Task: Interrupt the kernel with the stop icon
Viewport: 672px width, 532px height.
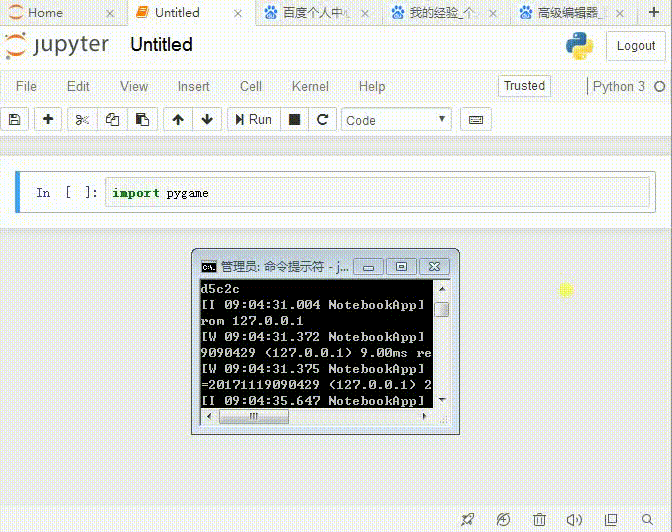Action: (x=294, y=119)
